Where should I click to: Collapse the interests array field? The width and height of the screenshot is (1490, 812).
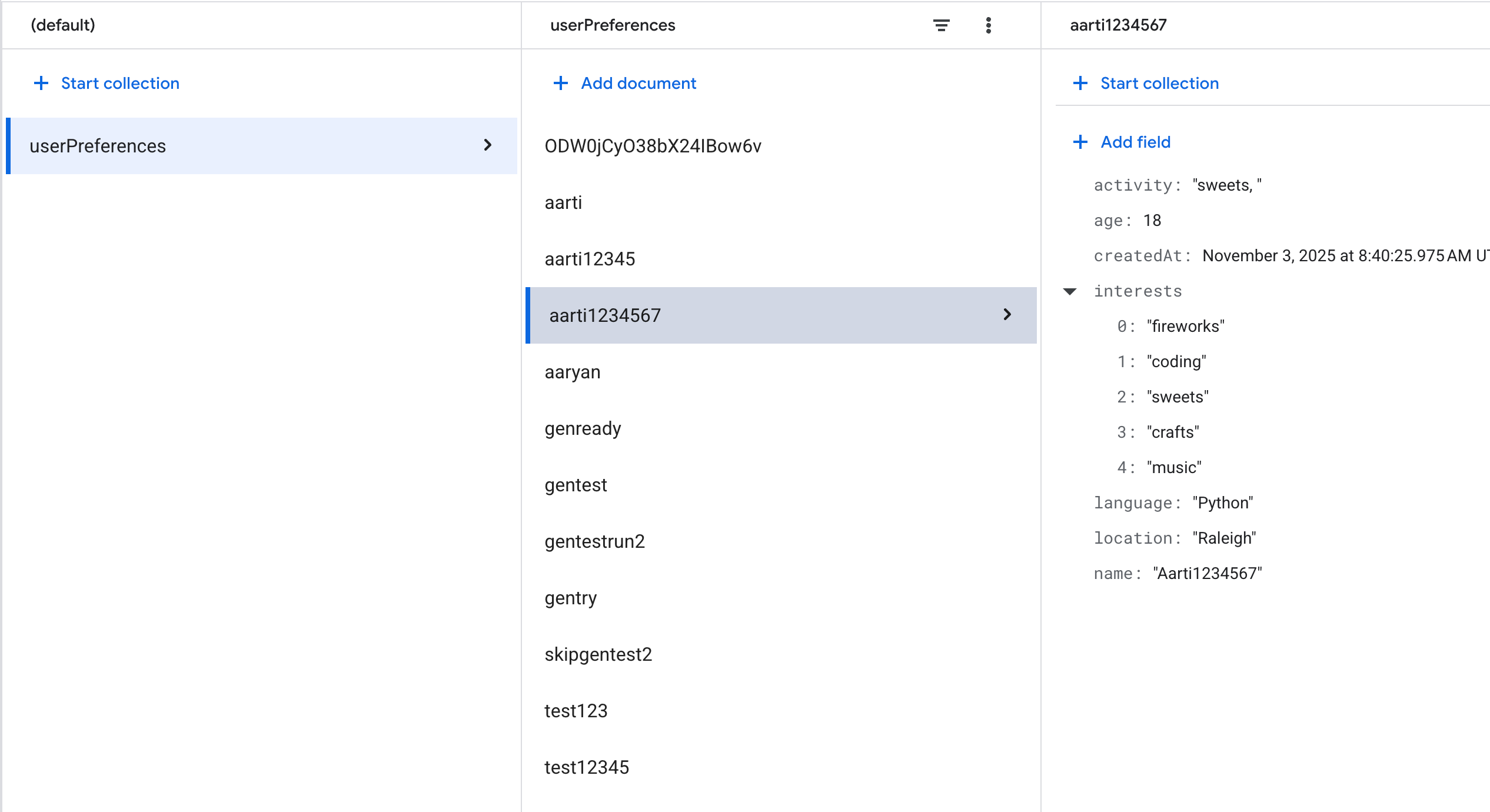pos(1070,291)
